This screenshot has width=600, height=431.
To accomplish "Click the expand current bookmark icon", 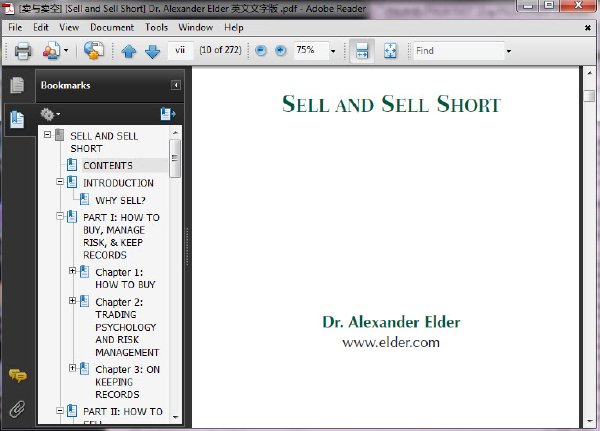I will point(168,114).
